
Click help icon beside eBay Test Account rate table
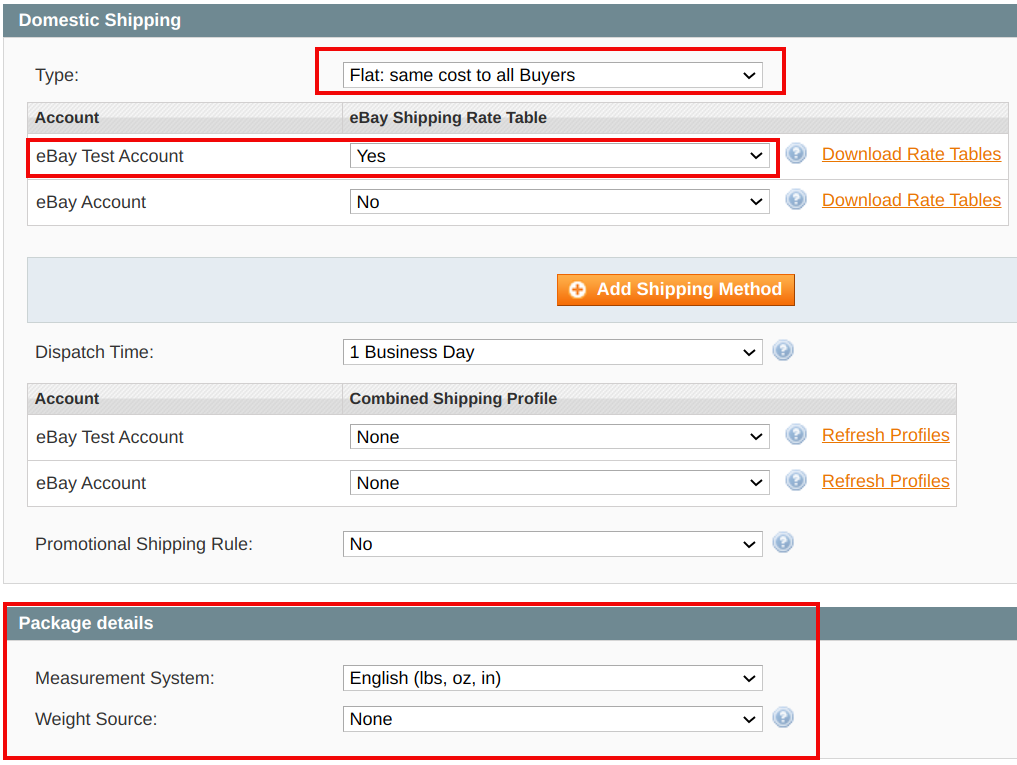coord(796,154)
